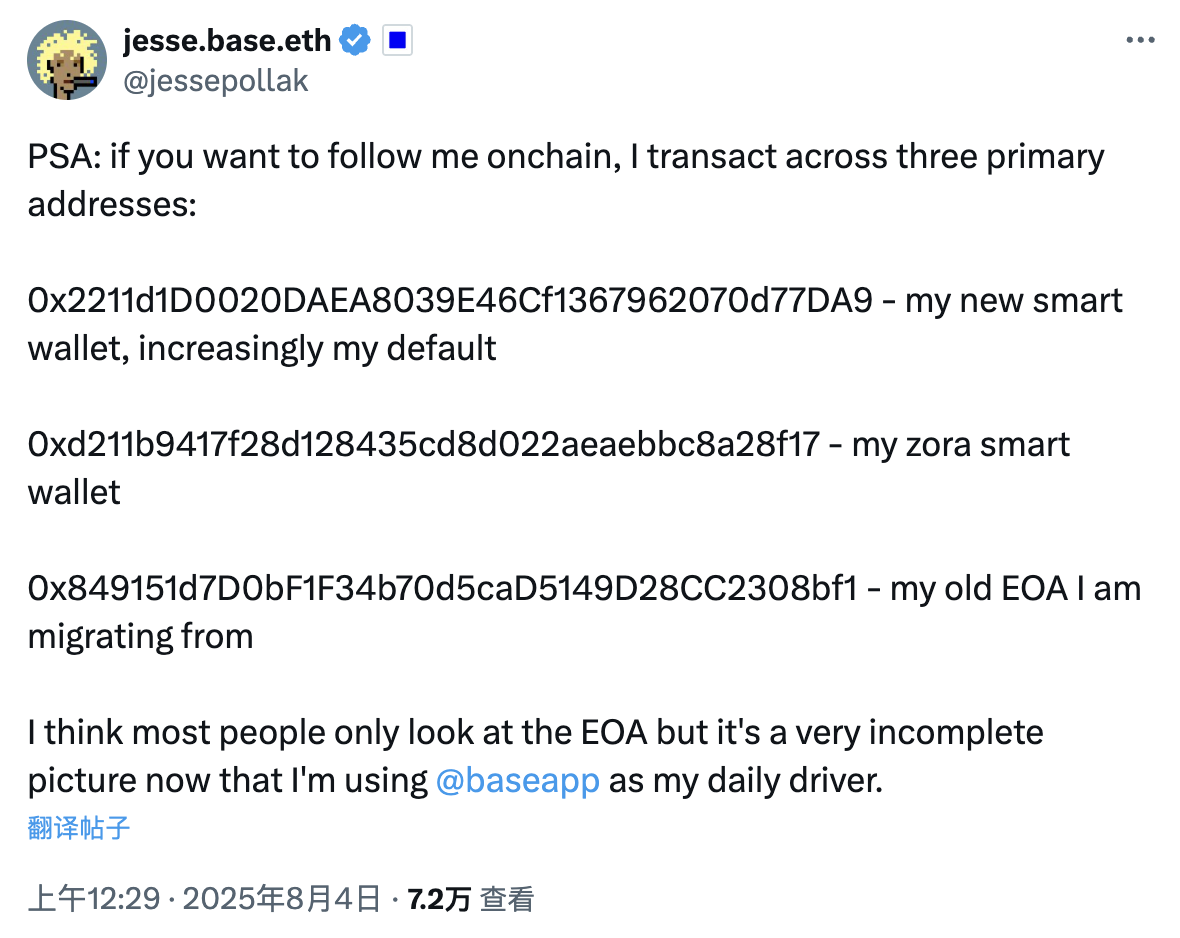Click the 查看 views label
Screen dimensions: 1180x938
click(507, 899)
